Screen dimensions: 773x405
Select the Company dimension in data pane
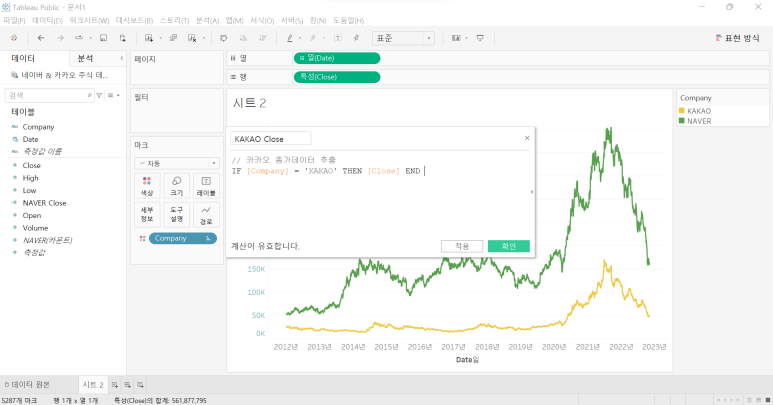38,127
